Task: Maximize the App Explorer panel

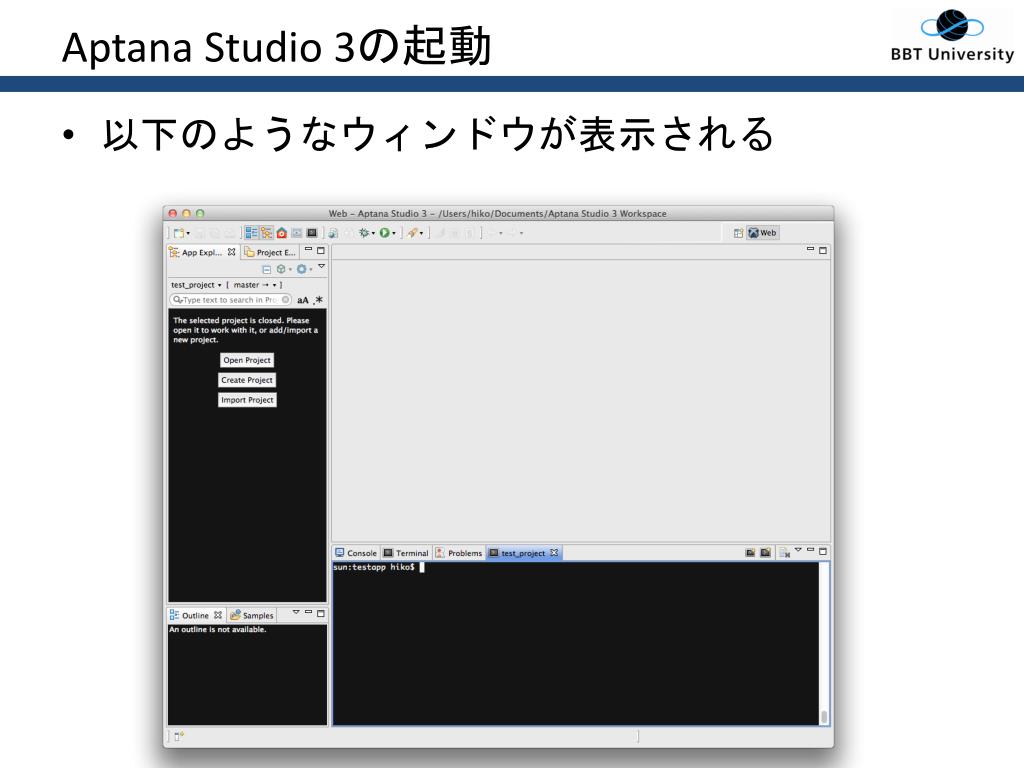Action: tap(321, 250)
